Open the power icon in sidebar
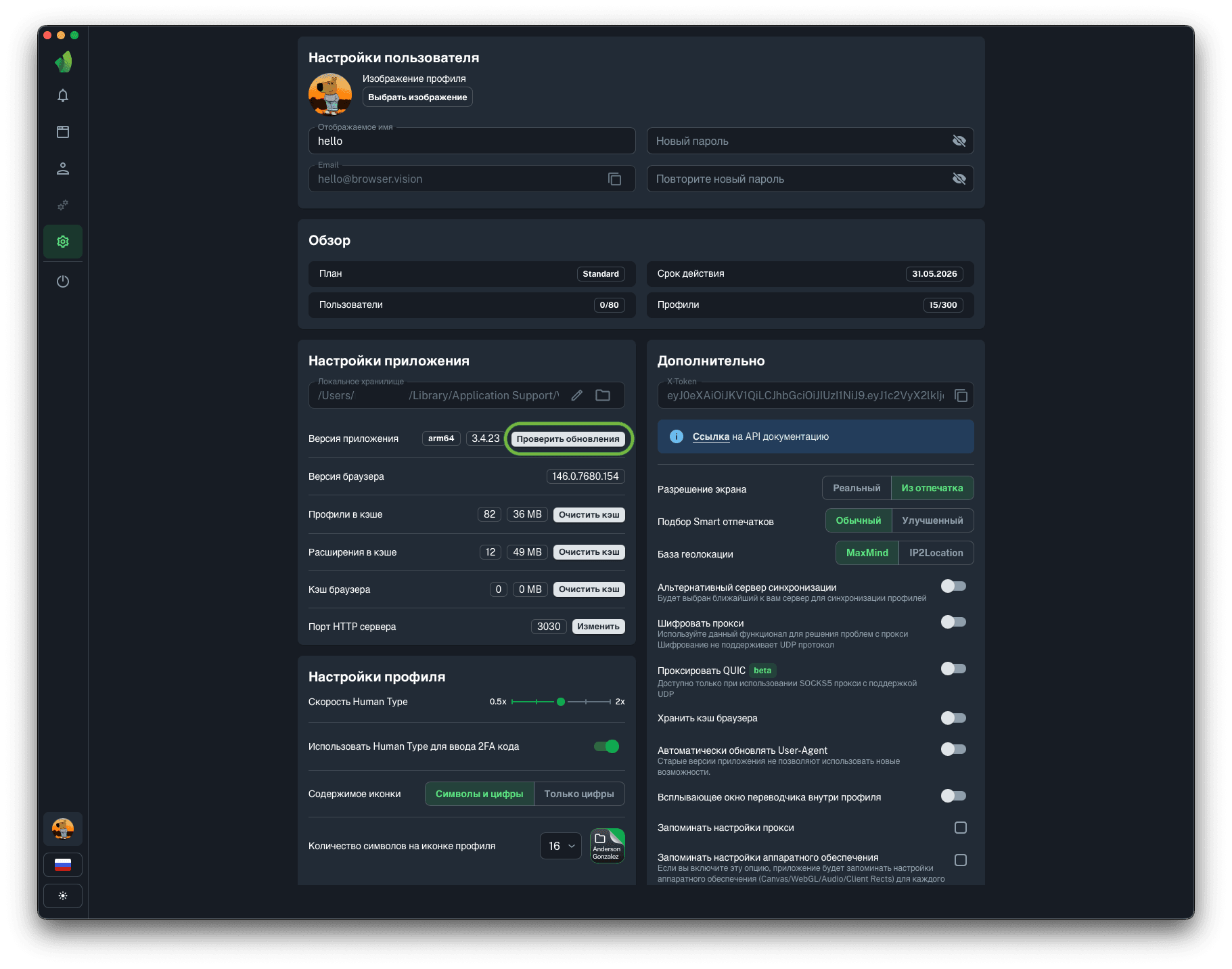 coord(63,281)
